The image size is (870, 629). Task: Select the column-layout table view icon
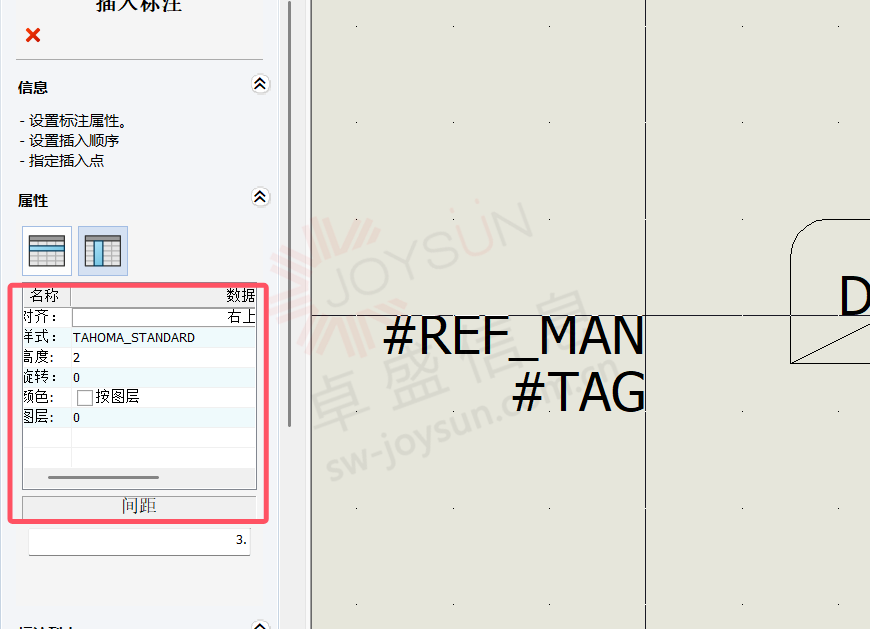(x=103, y=251)
